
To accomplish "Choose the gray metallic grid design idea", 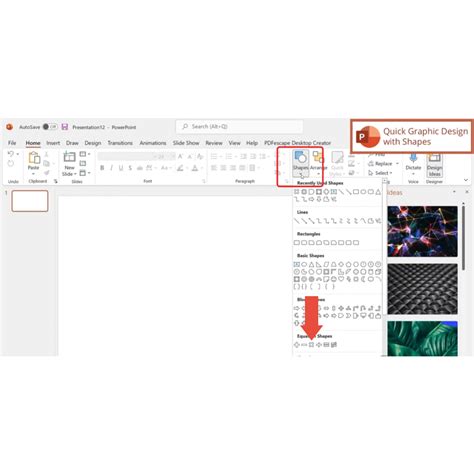I will (x=422, y=289).
